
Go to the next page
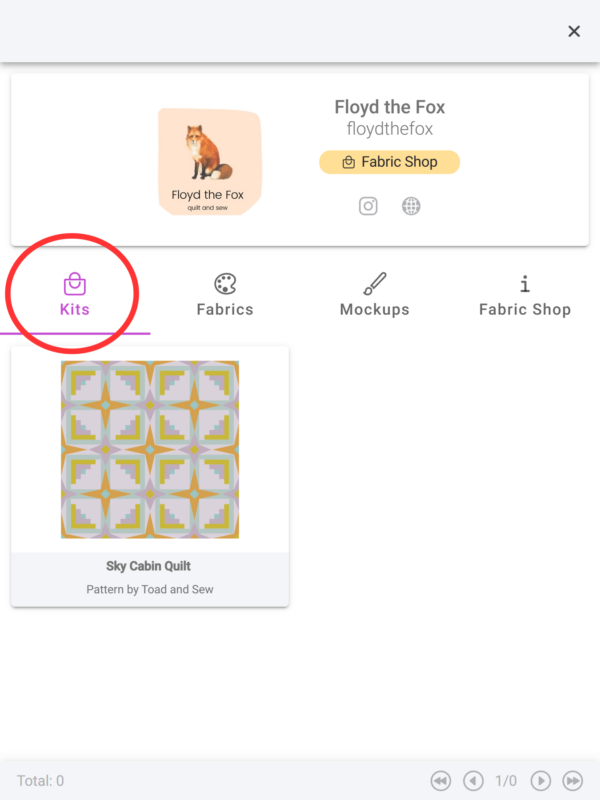pos(540,780)
